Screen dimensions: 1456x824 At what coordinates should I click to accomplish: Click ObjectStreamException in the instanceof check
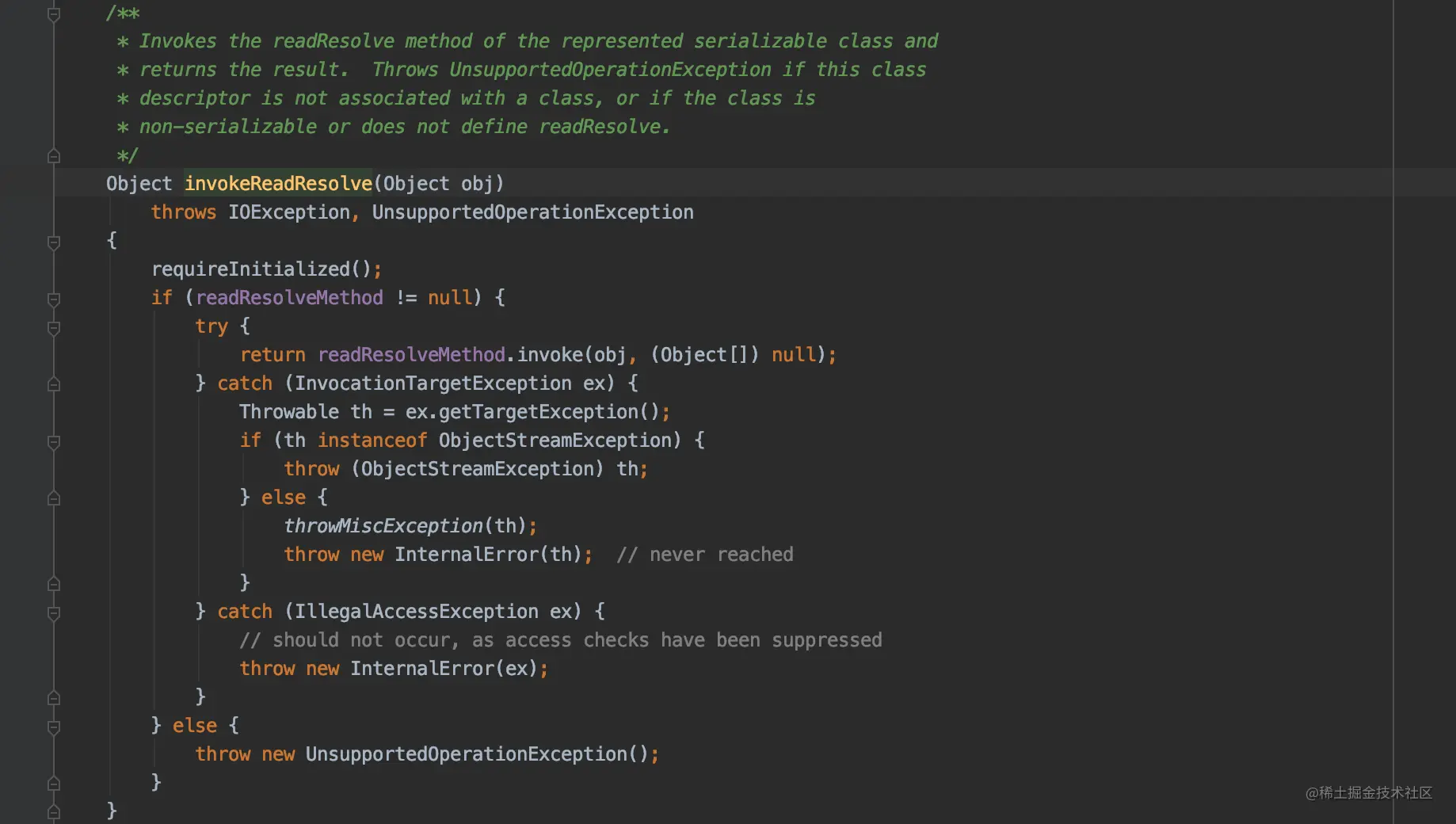coord(555,441)
